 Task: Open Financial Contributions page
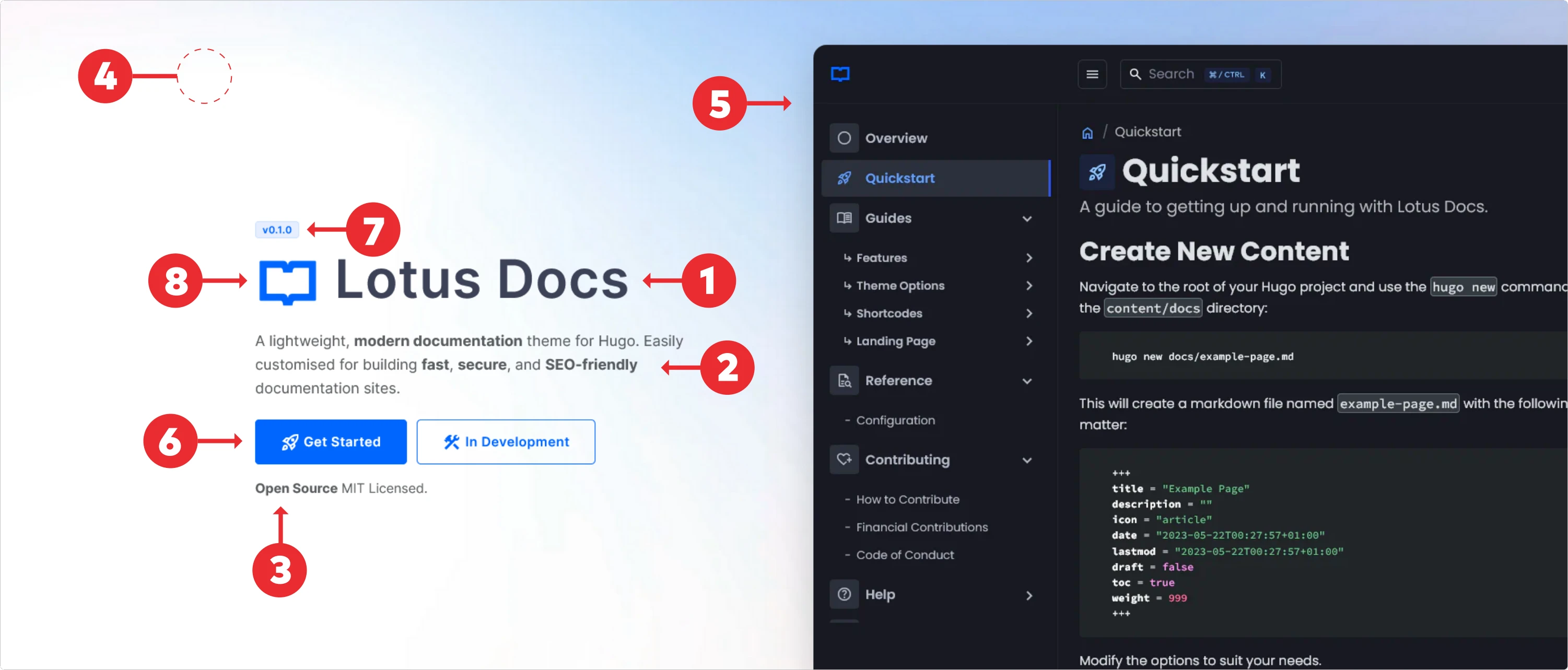[x=921, y=527]
